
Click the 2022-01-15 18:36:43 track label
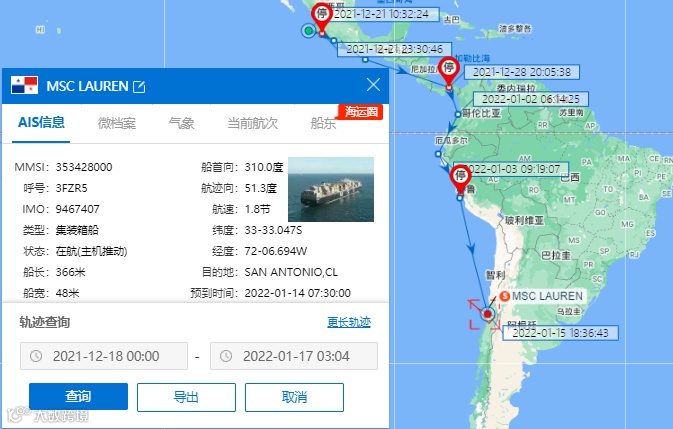pos(560,333)
